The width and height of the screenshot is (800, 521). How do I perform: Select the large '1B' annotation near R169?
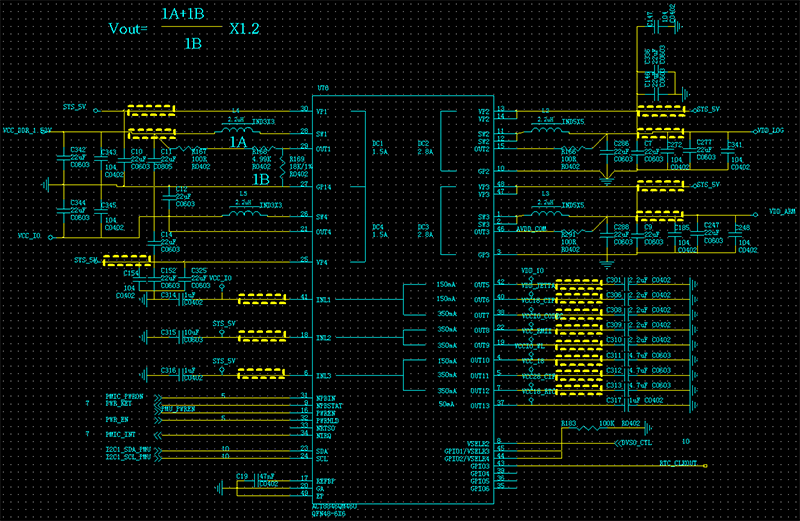pos(261,180)
